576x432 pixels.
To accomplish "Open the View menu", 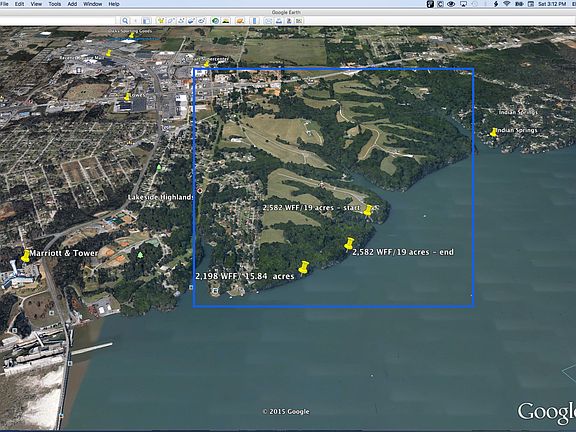I will 36,4.
